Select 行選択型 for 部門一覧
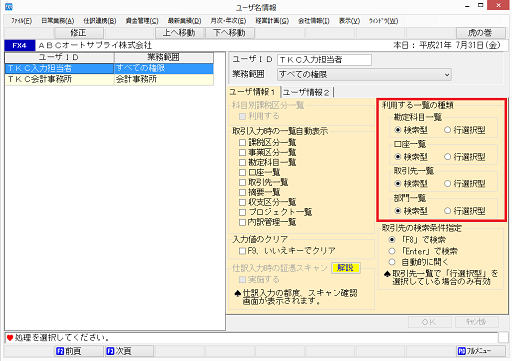Viewport: 512px width, 361px height. pyautogui.click(x=447, y=211)
